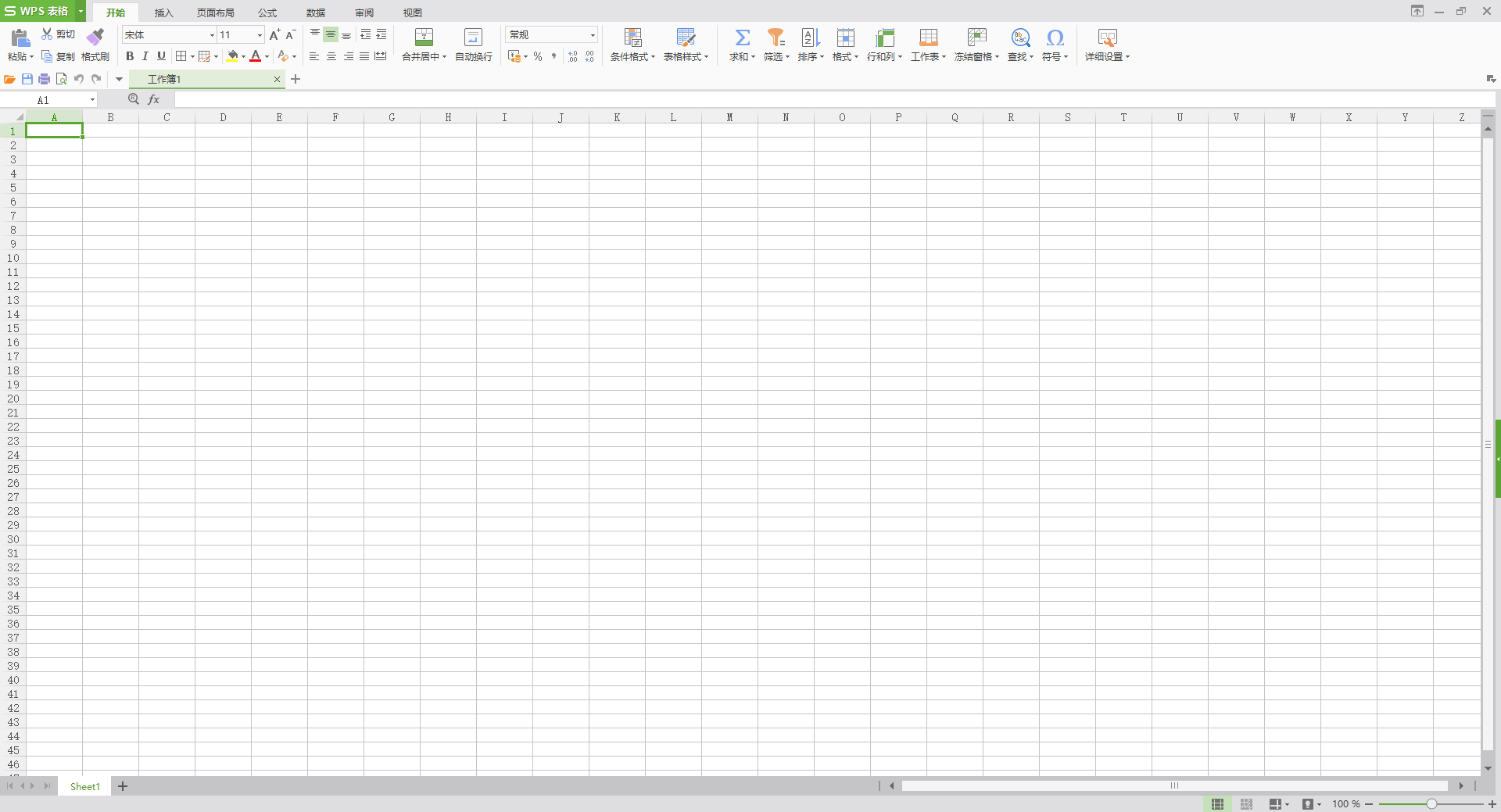Screen dimensions: 1501x812
Task: Align text right
Action: pyautogui.click(x=348, y=56)
